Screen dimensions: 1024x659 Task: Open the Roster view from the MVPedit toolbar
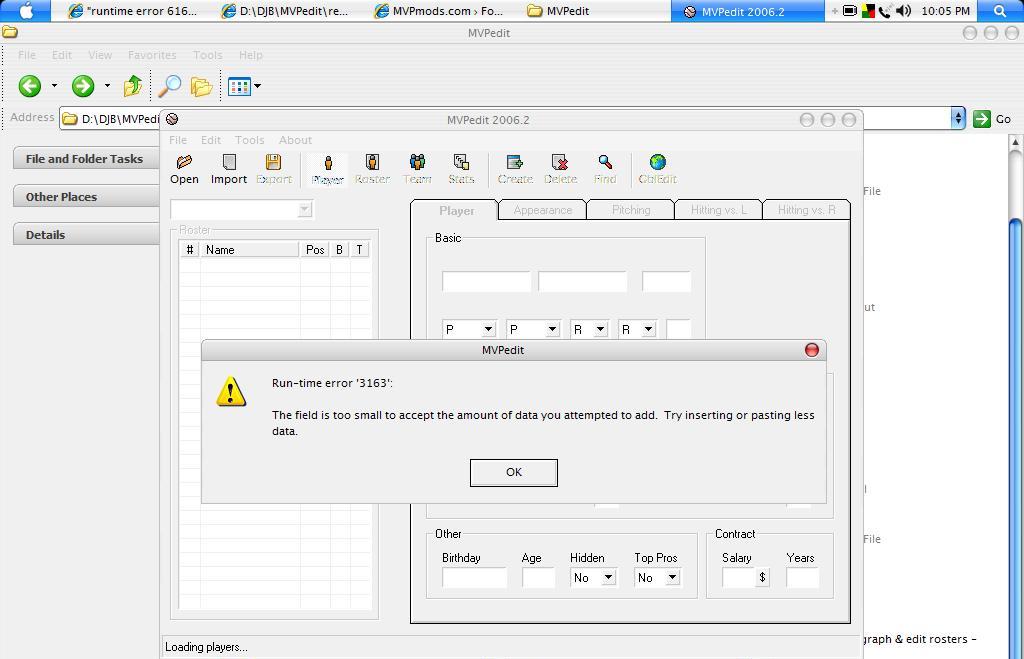(x=372, y=170)
